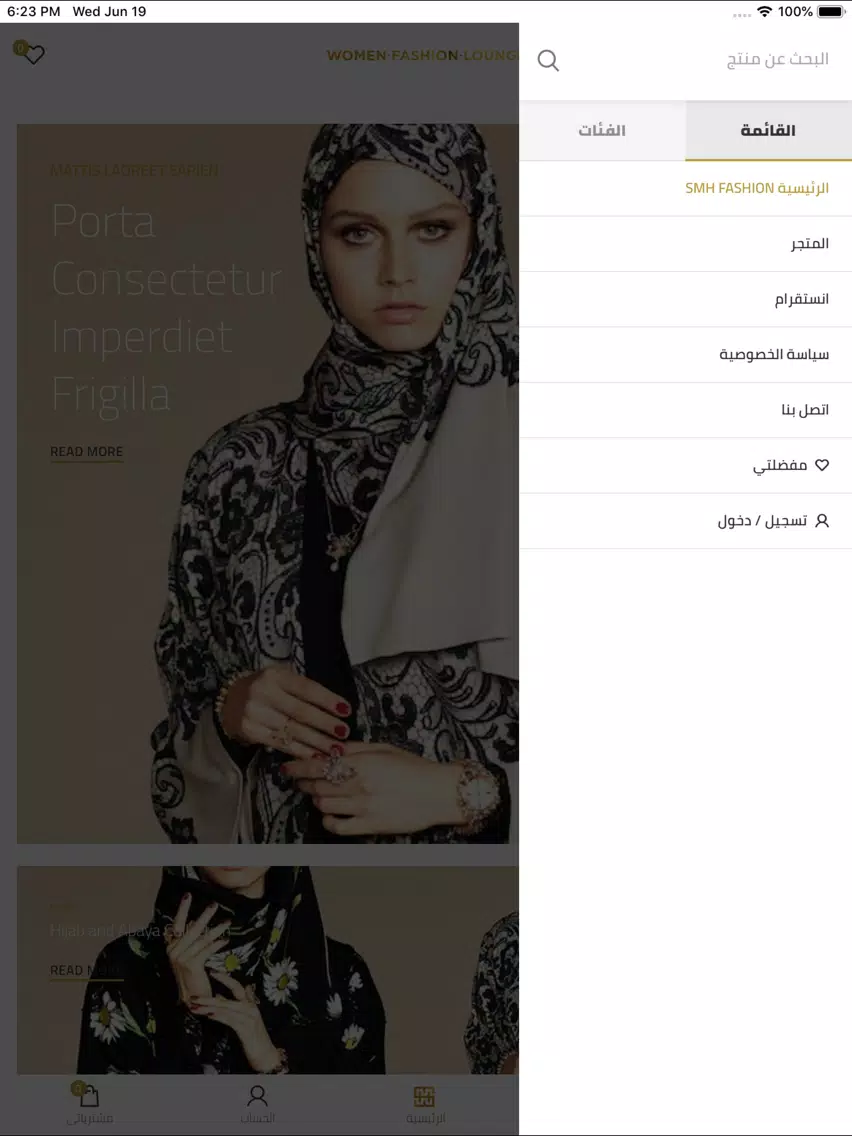Select القائمة tab
The height and width of the screenshot is (1136, 852).
(x=769, y=130)
